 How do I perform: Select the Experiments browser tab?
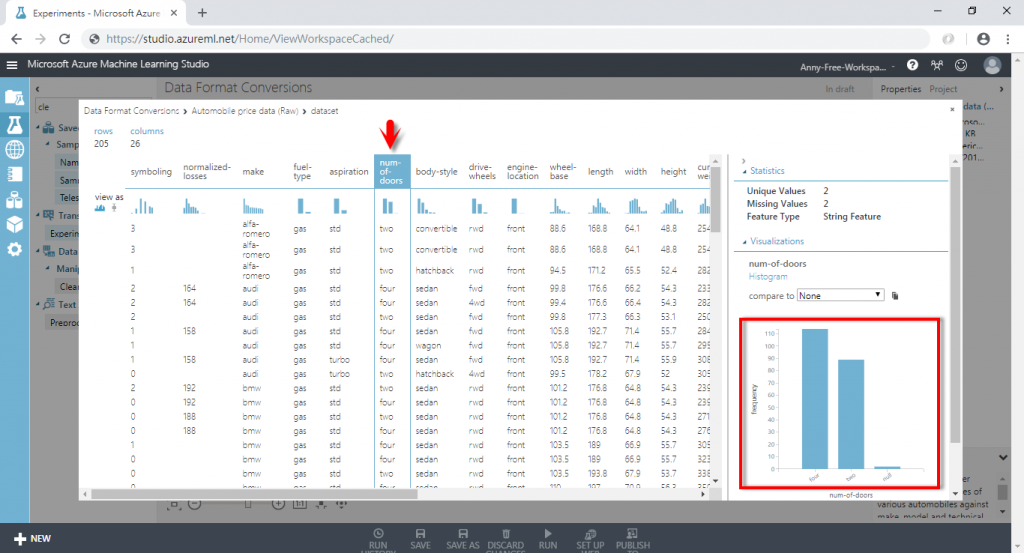pos(97,13)
